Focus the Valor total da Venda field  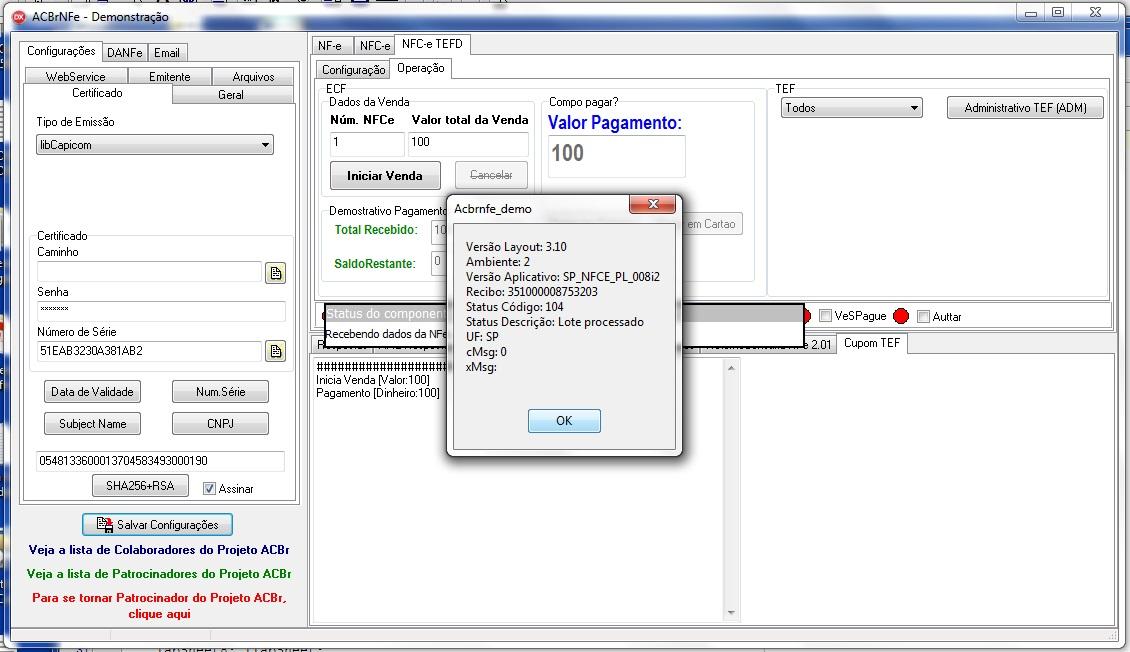point(468,143)
